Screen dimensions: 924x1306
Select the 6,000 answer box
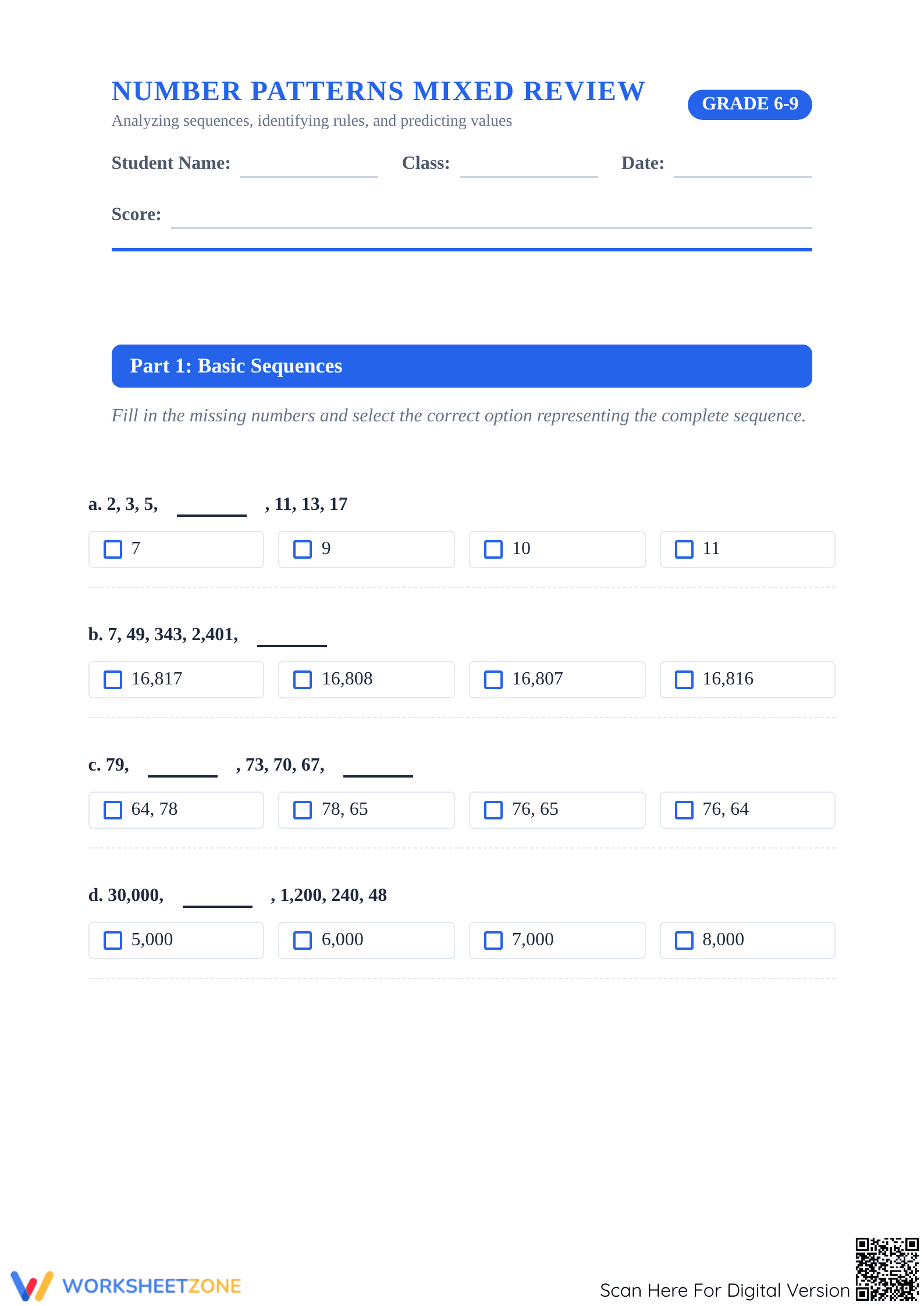(303, 941)
